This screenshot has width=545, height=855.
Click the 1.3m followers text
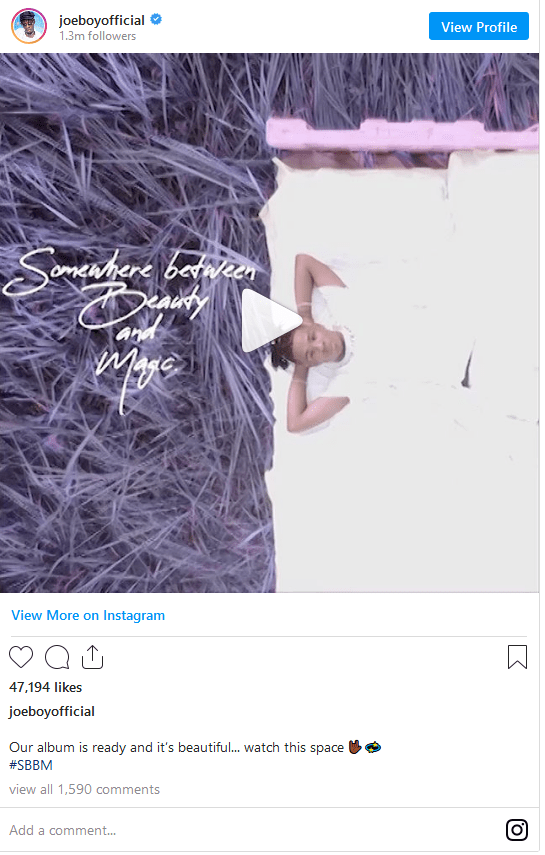pyautogui.click(x=98, y=36)
